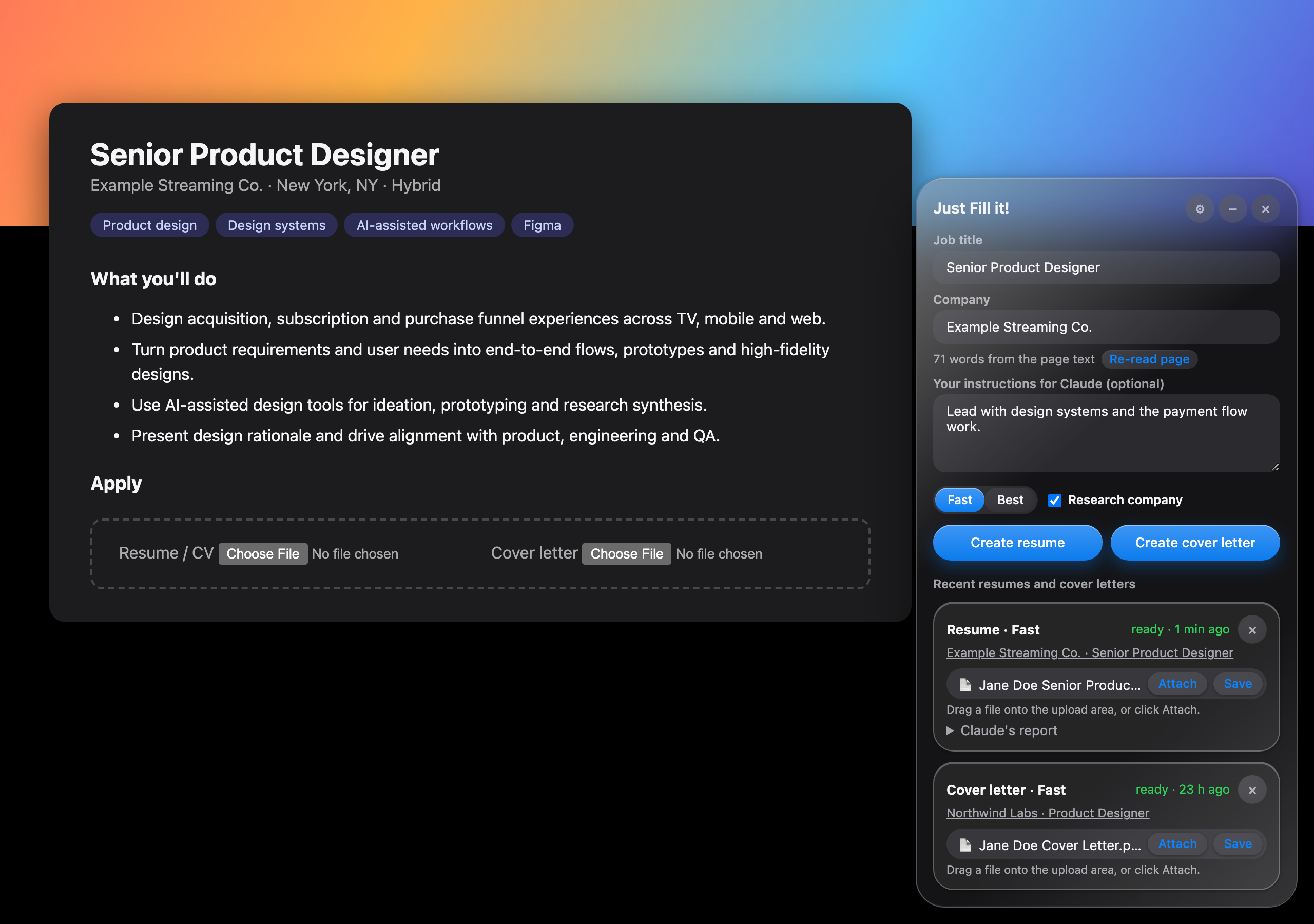Close the Just Fill it! panel
Image resolution: width=1314 pixels, height=924 pixels.
tap(1265, 209)
